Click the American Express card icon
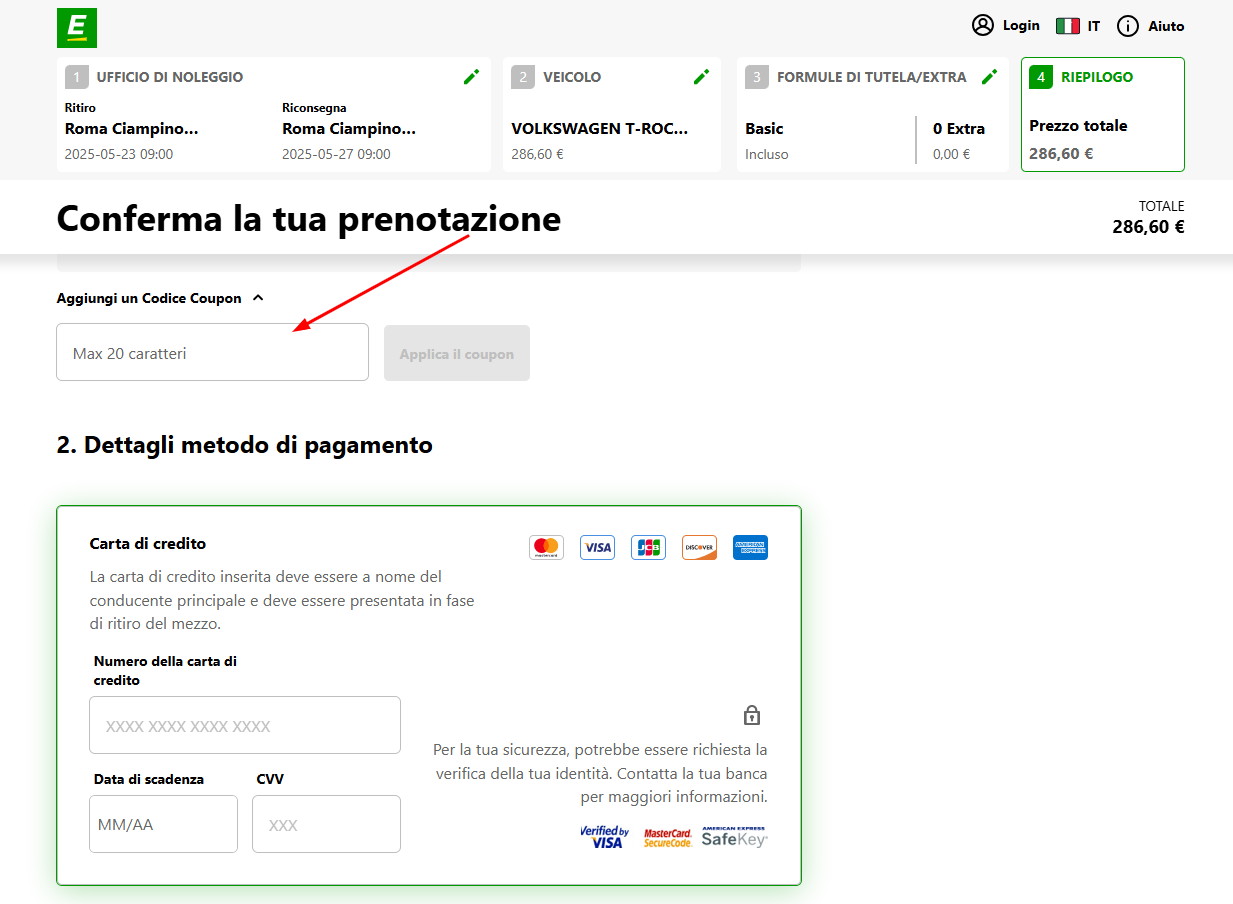Screen dimensions: 1233x904 (x=750, y=547)
